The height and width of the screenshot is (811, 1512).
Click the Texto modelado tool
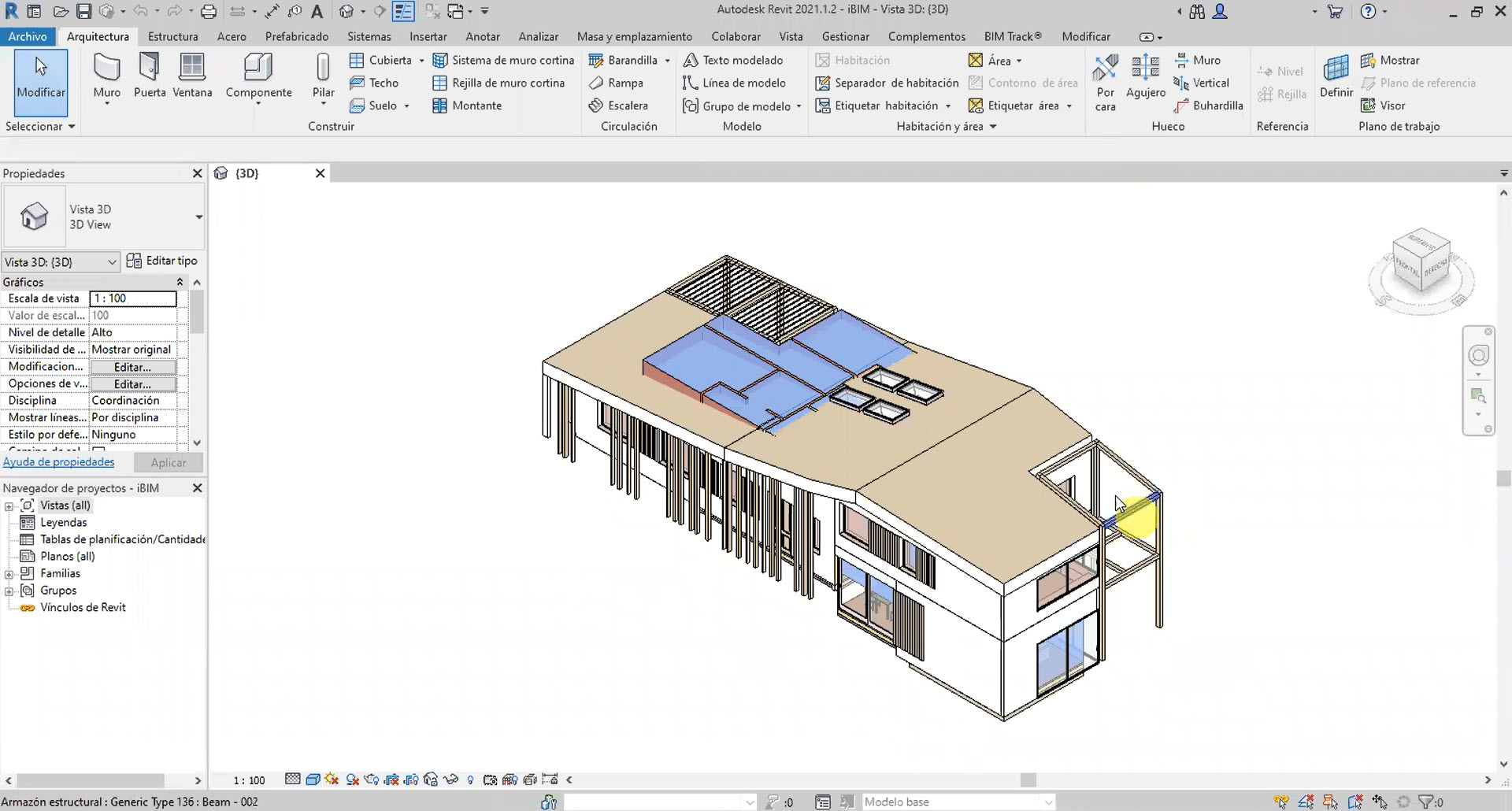(735, 60)
